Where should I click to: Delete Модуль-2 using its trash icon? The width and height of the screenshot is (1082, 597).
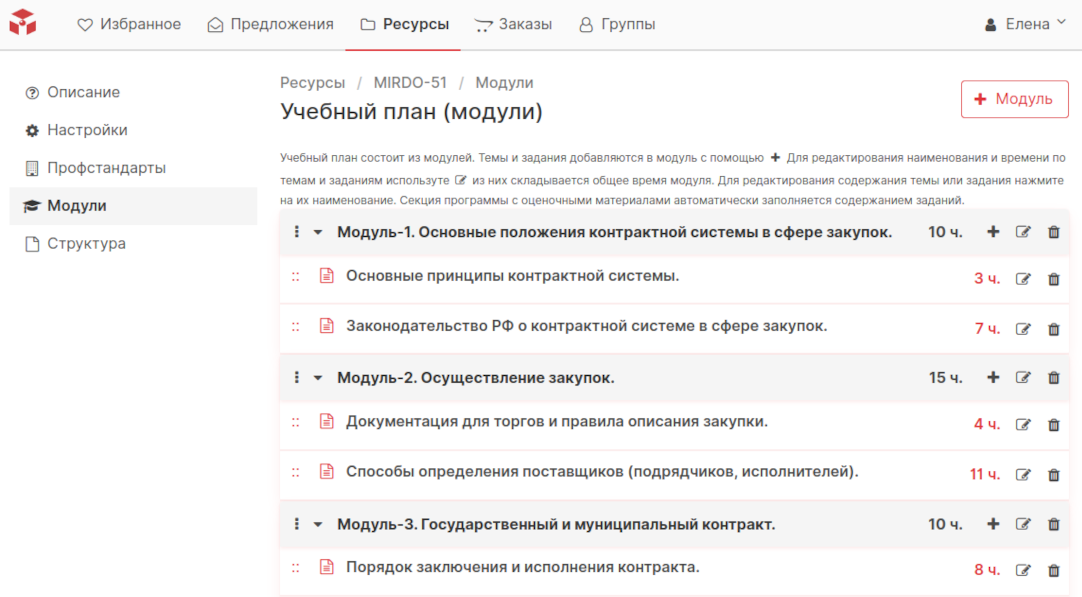pos(1053,378)
